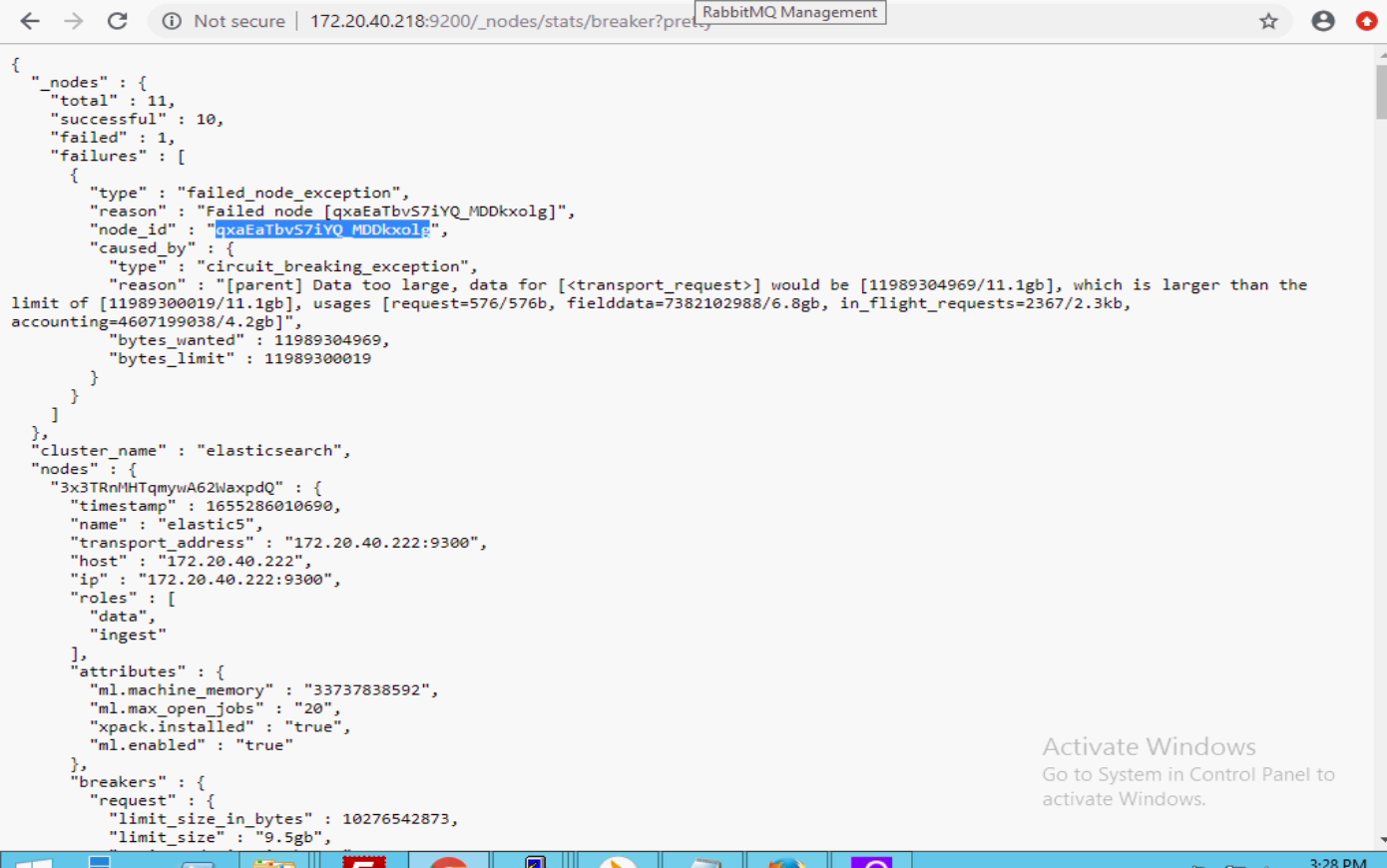Click the vertical scrollbar thumb
This screenshot has height=868, width=1387.
coord(1380,92)
